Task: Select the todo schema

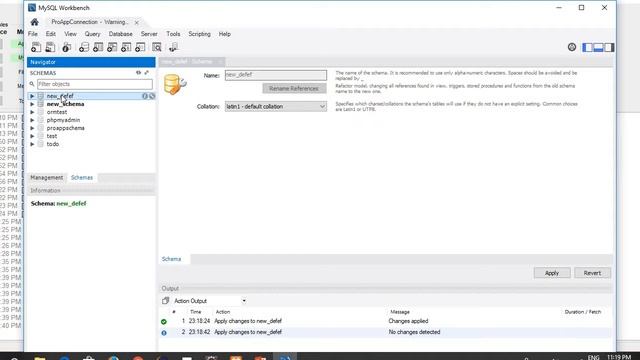Action: tap(53, 144)
